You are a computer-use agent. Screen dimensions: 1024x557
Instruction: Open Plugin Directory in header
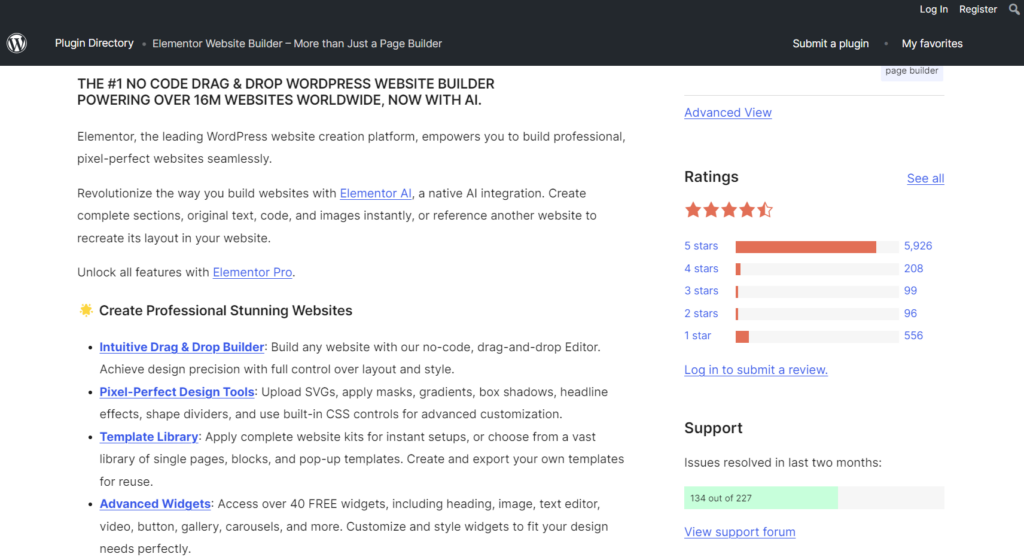click(94, 43)
